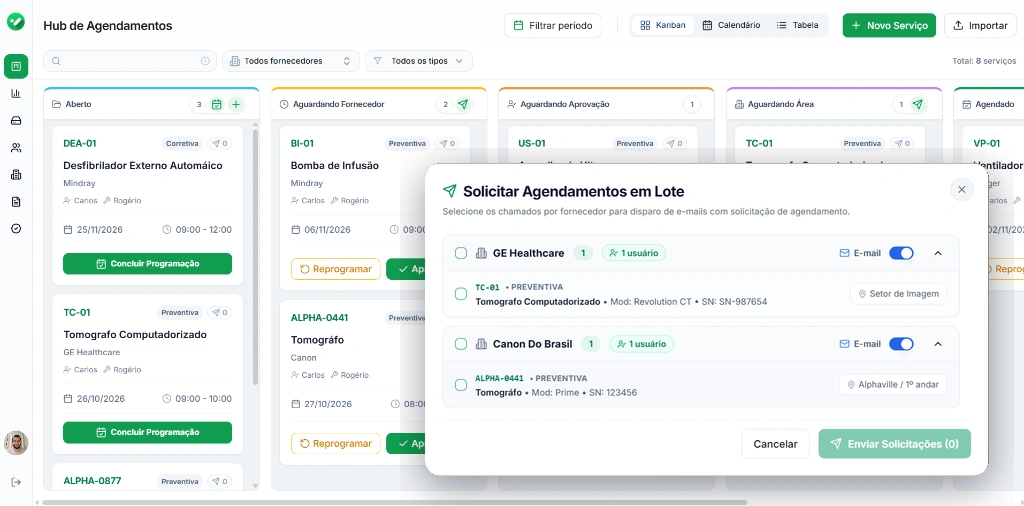This screenshot has width=1024, height=506.
Task: Click the 1 usuário badge for Canon Do Brasil
Action: [641, 343]
